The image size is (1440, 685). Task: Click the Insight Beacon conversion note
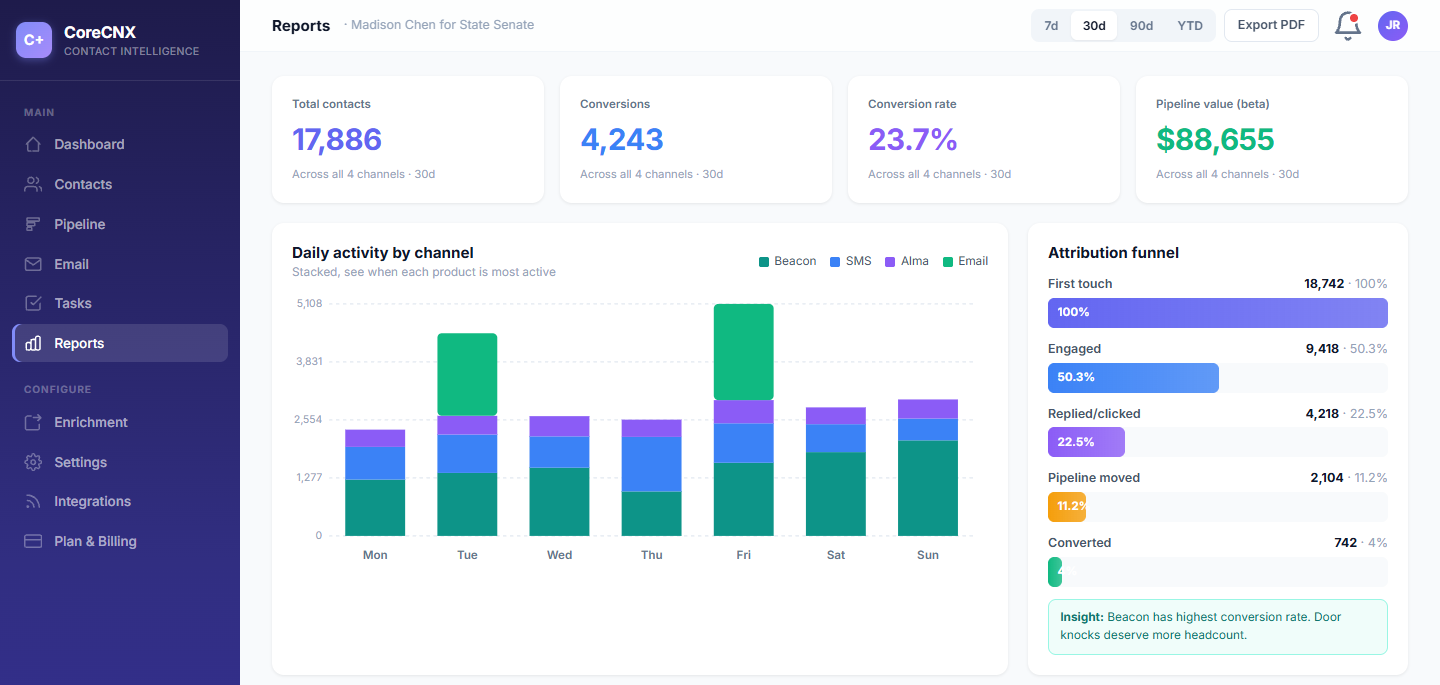point(1218,627)
